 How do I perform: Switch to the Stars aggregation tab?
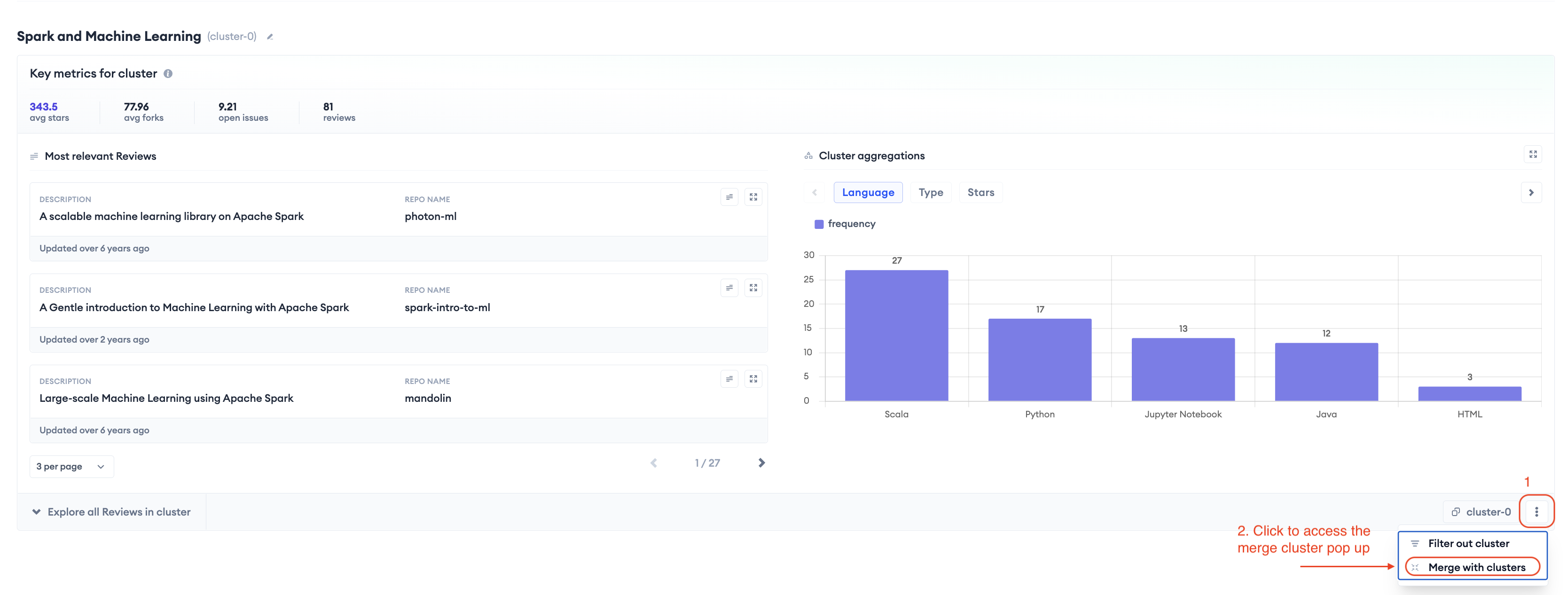click(x=980, y=192)
